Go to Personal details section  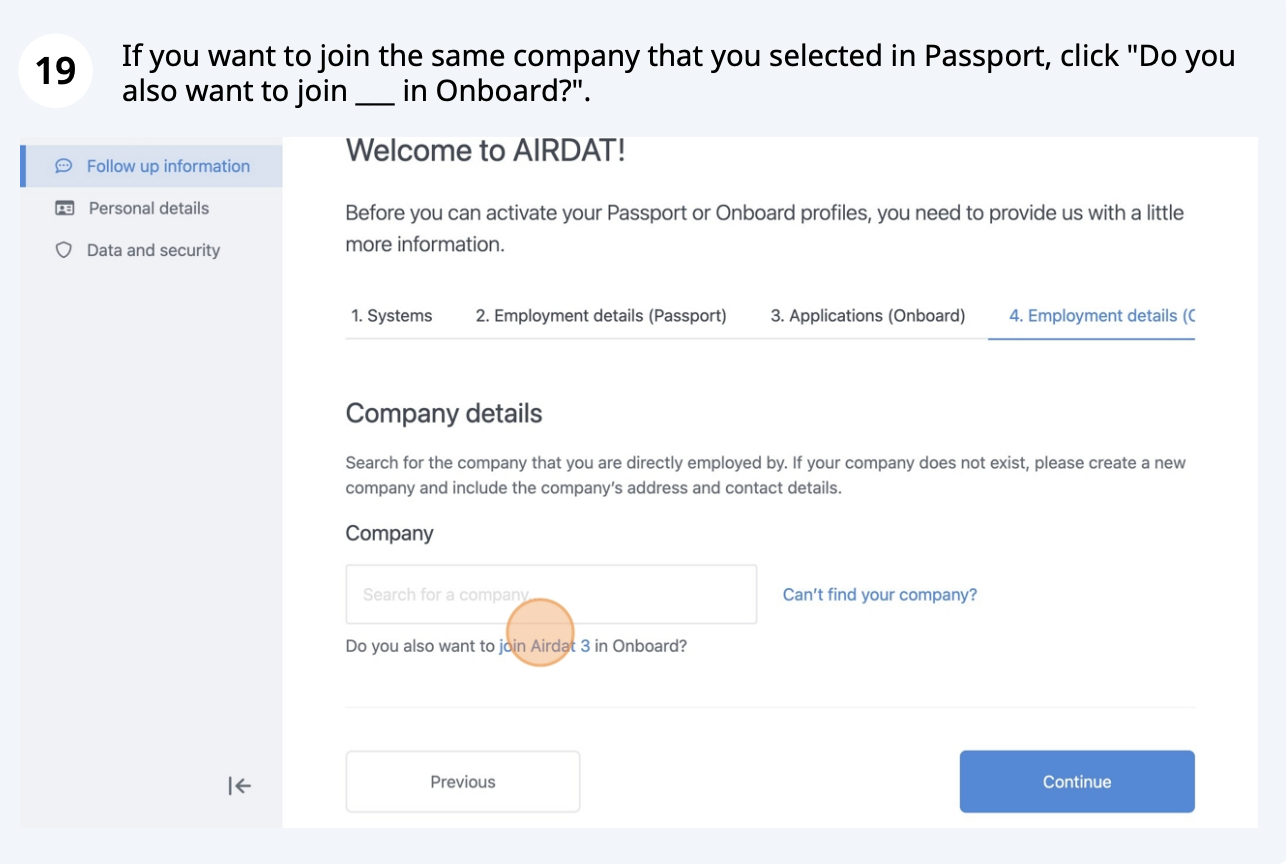point(149,208)
